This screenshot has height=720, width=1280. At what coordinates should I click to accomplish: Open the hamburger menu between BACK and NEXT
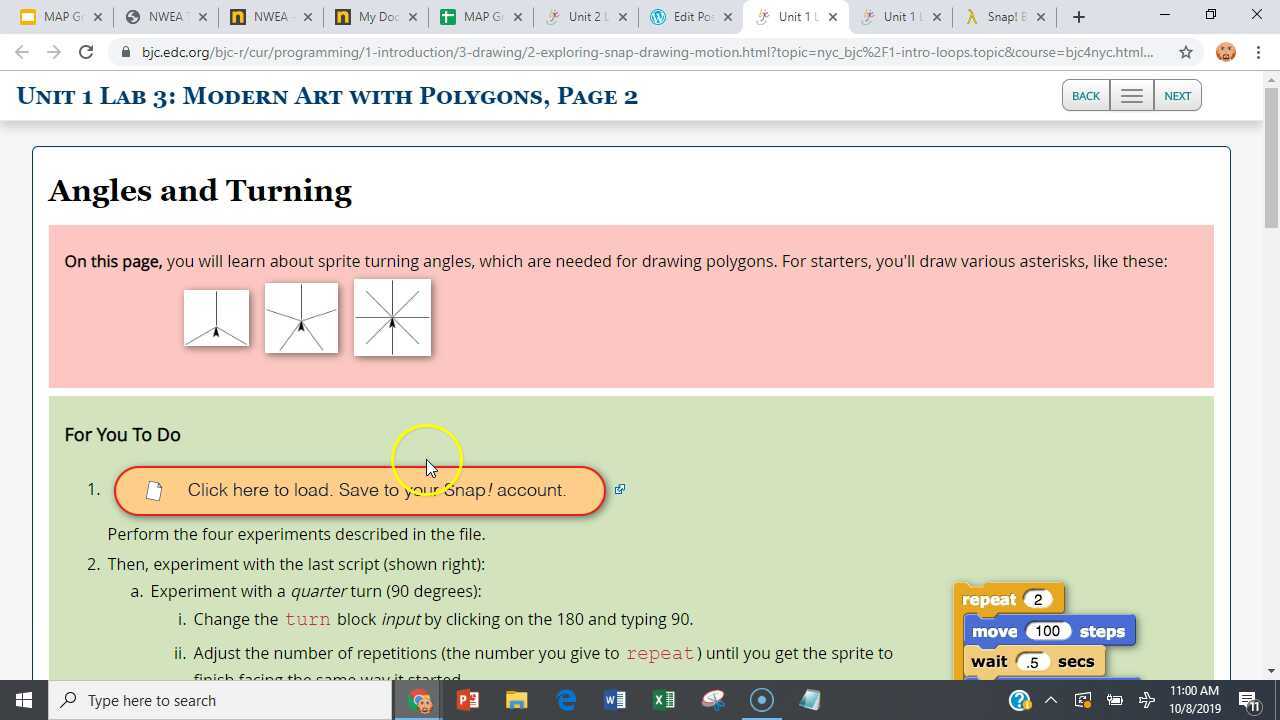tap(1131, 95)
